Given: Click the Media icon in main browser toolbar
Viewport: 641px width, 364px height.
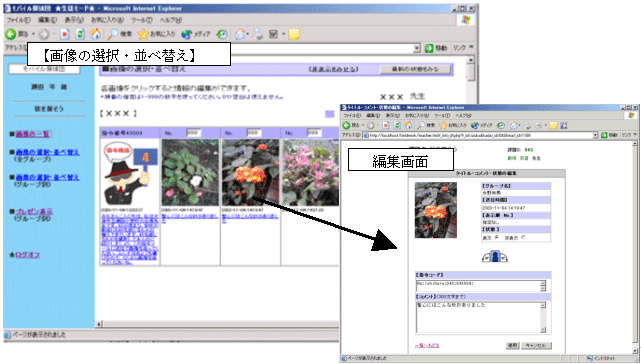Looking at the screenshot, I should (x=186, y=34).
